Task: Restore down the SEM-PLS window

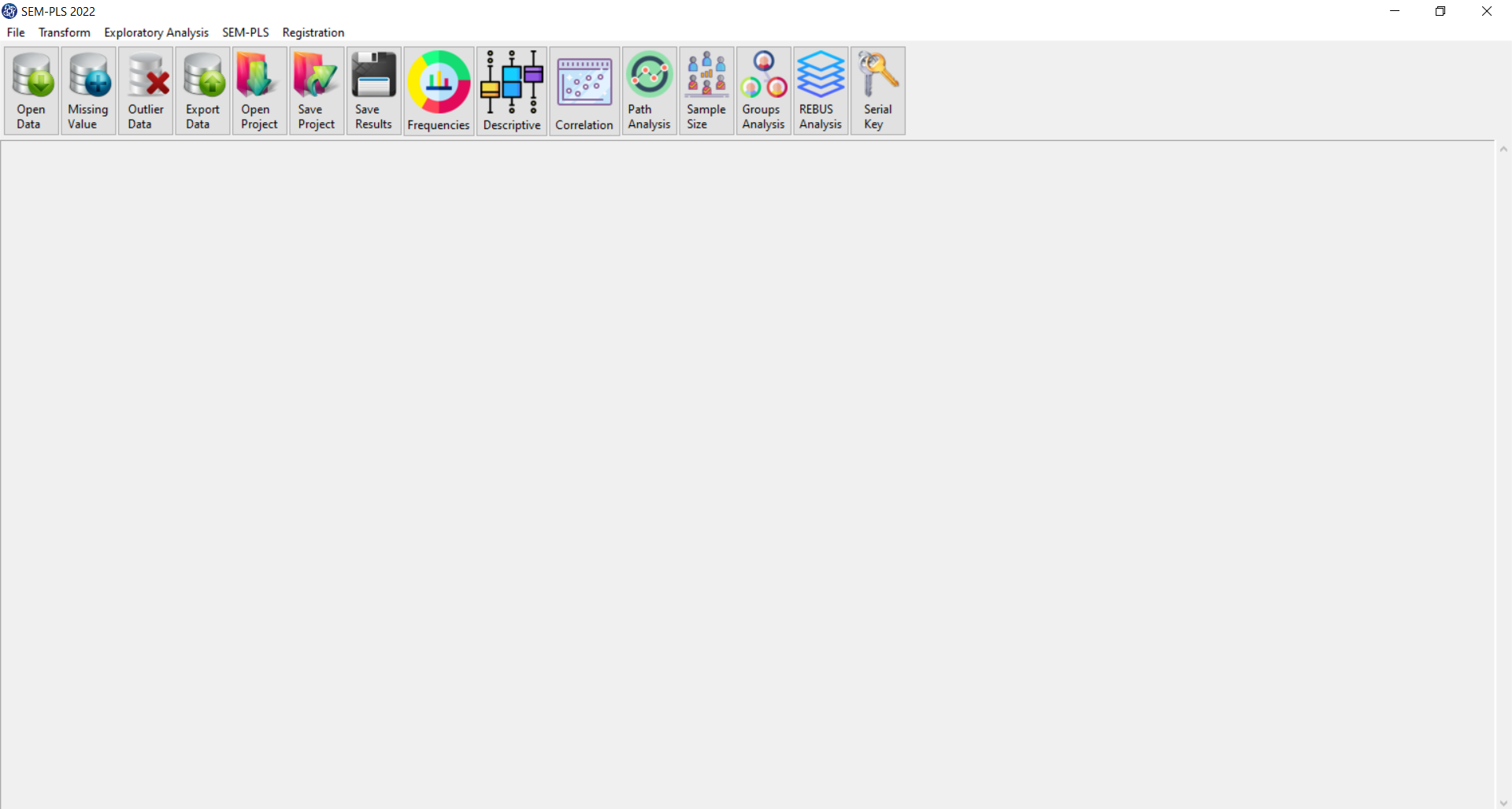Action: [1440, 11]
